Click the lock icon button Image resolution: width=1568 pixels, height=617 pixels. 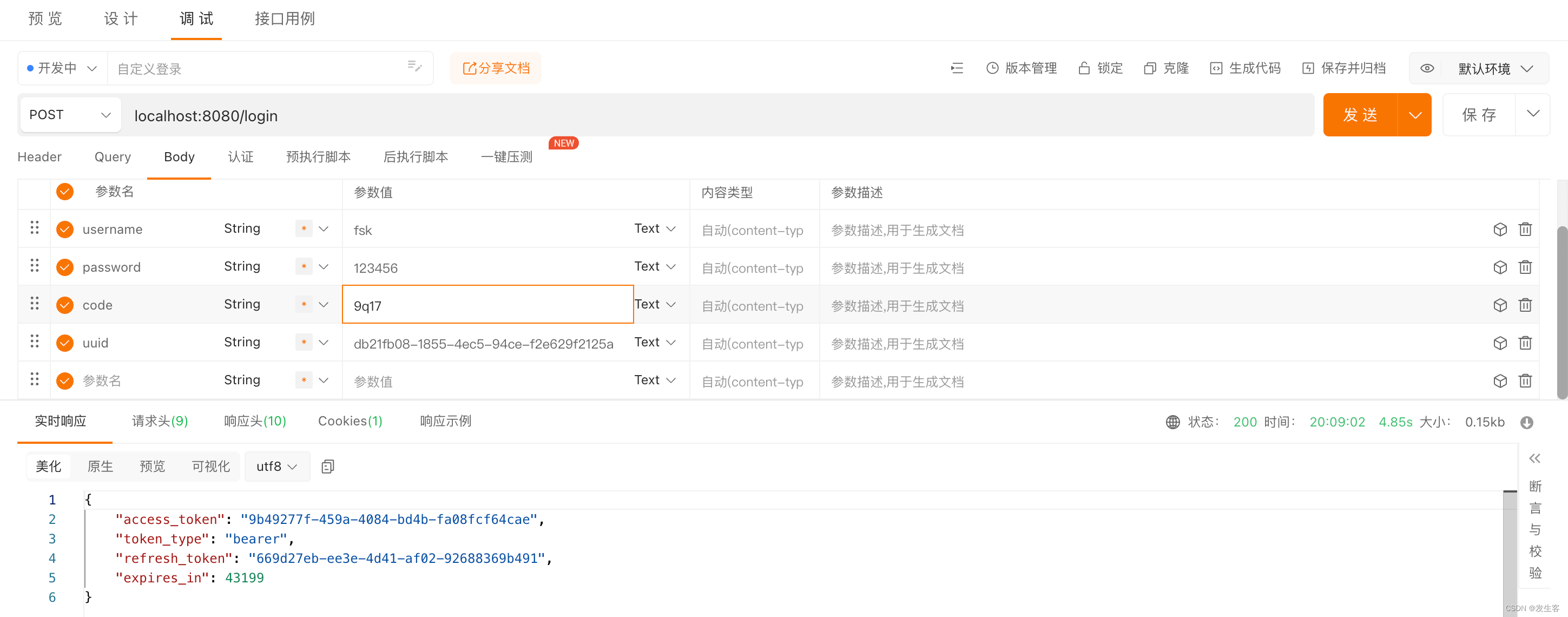pyautogui.click(x=1084, y=68)
